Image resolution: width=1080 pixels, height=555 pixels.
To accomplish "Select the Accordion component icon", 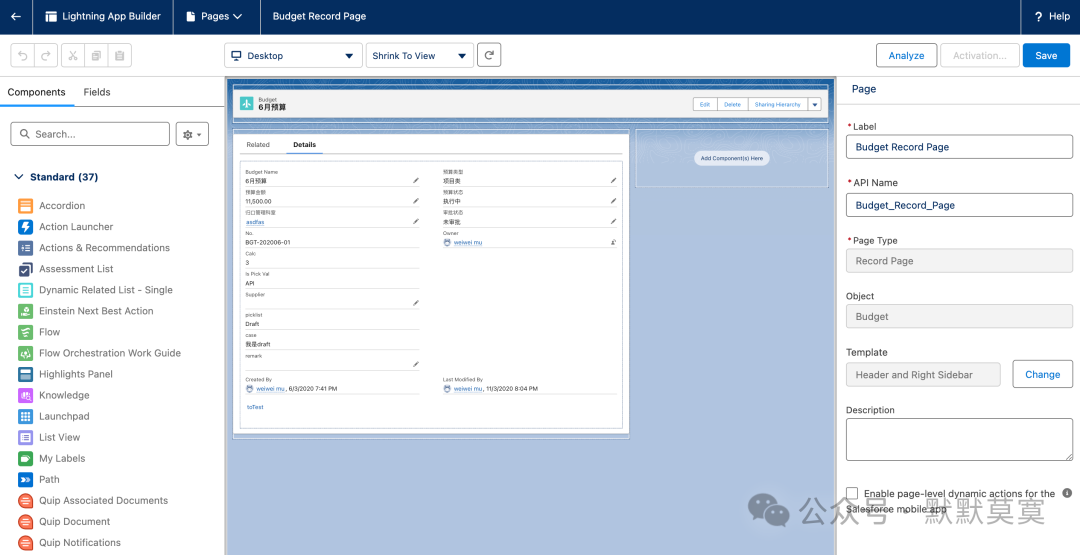I will click(26, 206).
